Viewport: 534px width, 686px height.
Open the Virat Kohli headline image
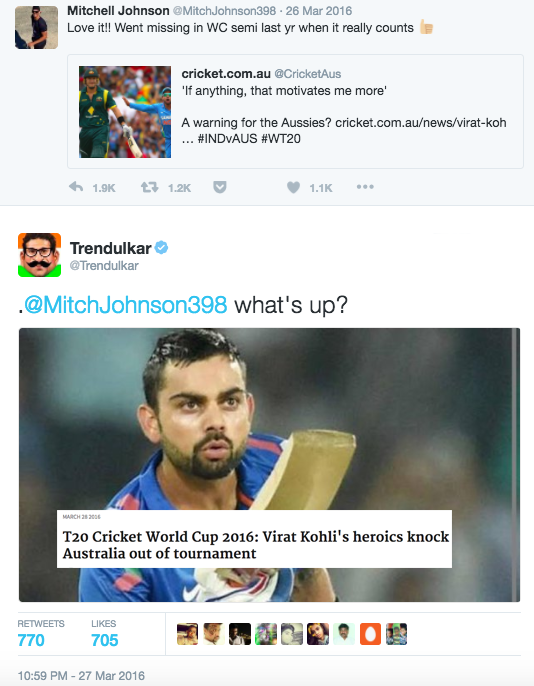click(269, 465)
